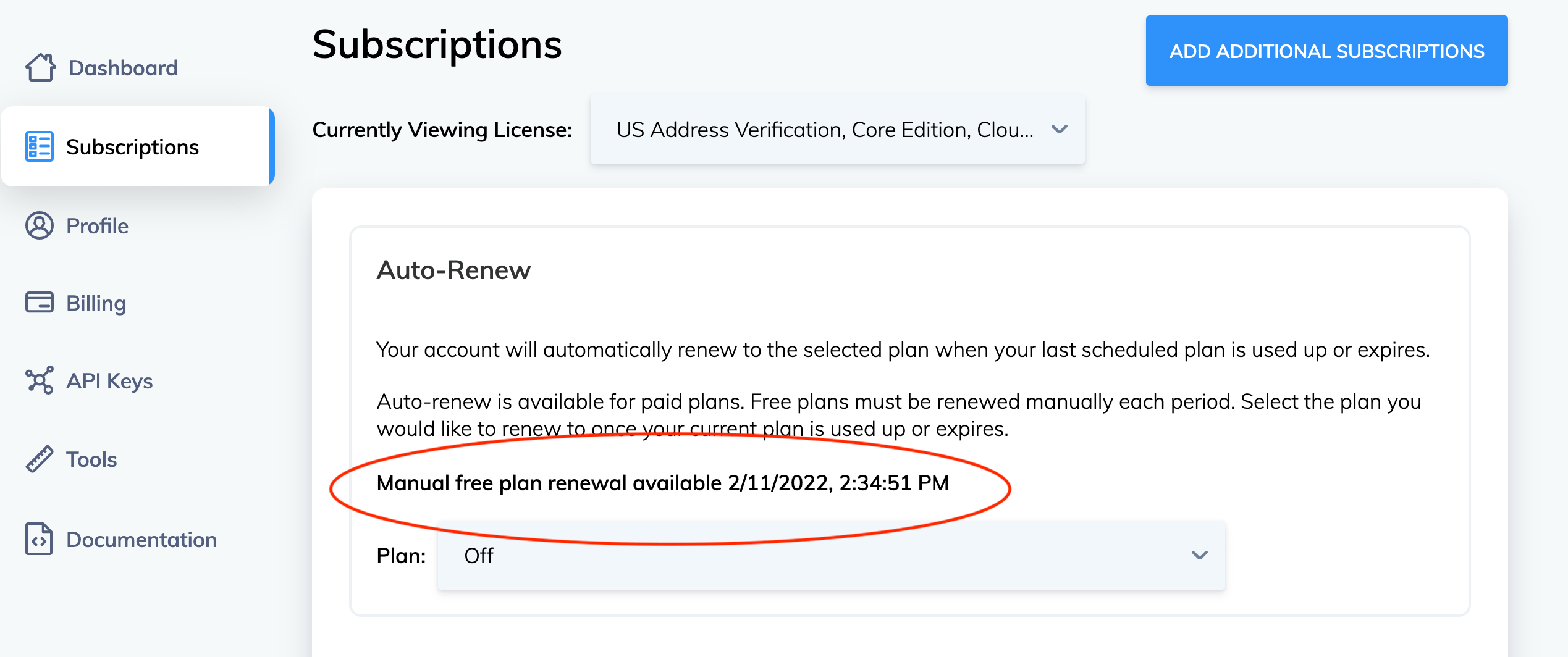Select the Subscriptions sidebar tab

coord(132,147)
